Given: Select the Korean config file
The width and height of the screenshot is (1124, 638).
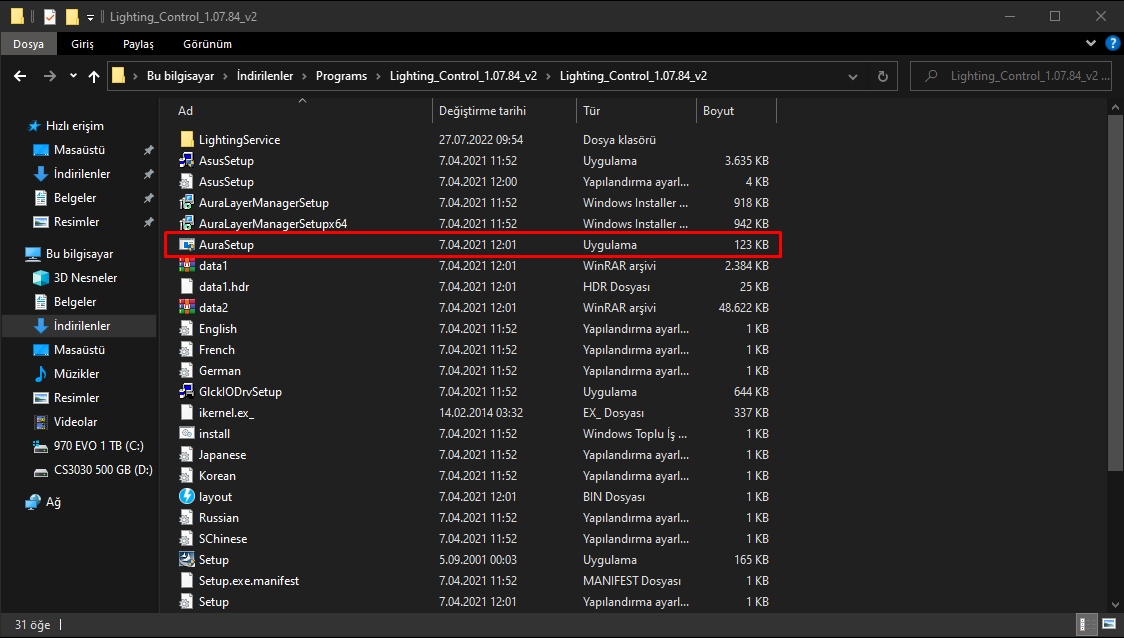Looking at the screenshot, I should click(x=217, y=475).
